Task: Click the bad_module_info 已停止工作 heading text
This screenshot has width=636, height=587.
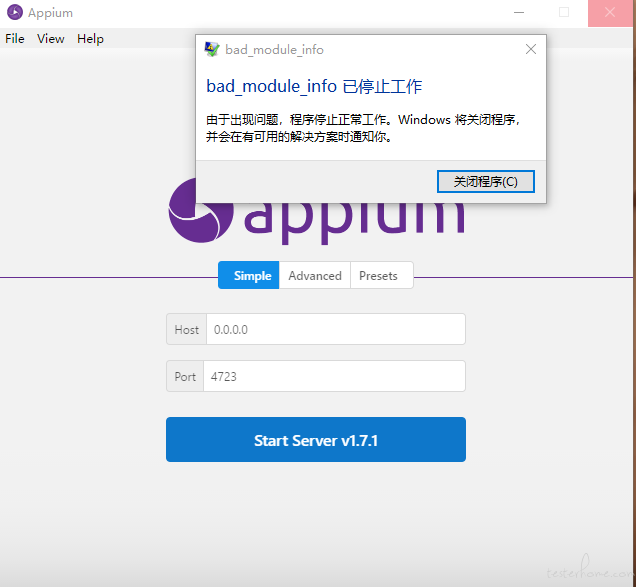Action: click(314, 86)
